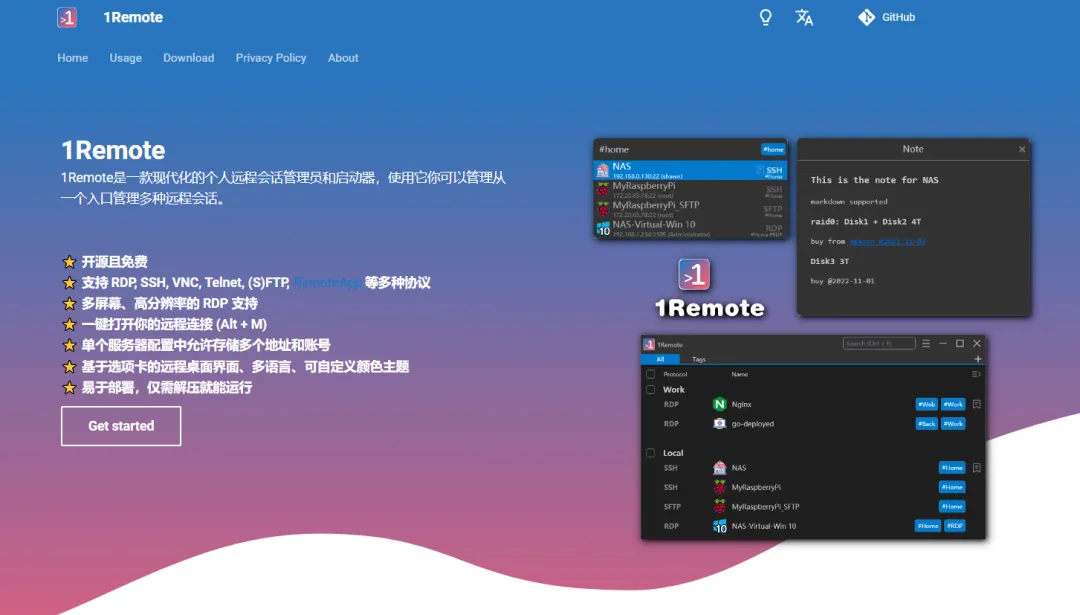Click the note icon on Nginx row

(x=977, y=405)
